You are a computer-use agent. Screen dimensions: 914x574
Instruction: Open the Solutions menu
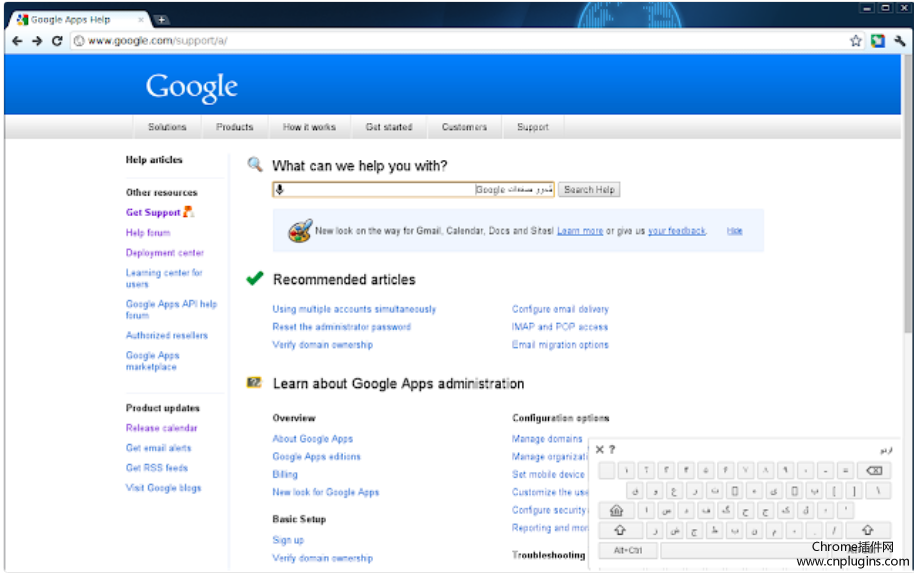coord(167,127)
